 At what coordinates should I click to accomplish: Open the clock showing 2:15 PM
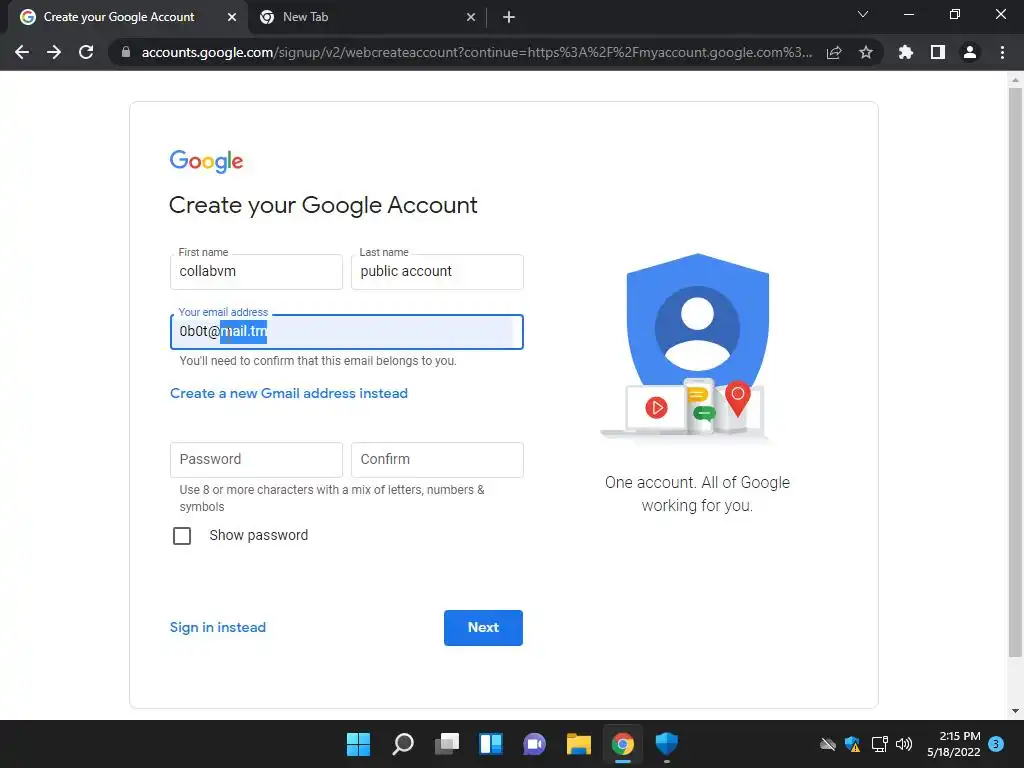pos(953,744)
